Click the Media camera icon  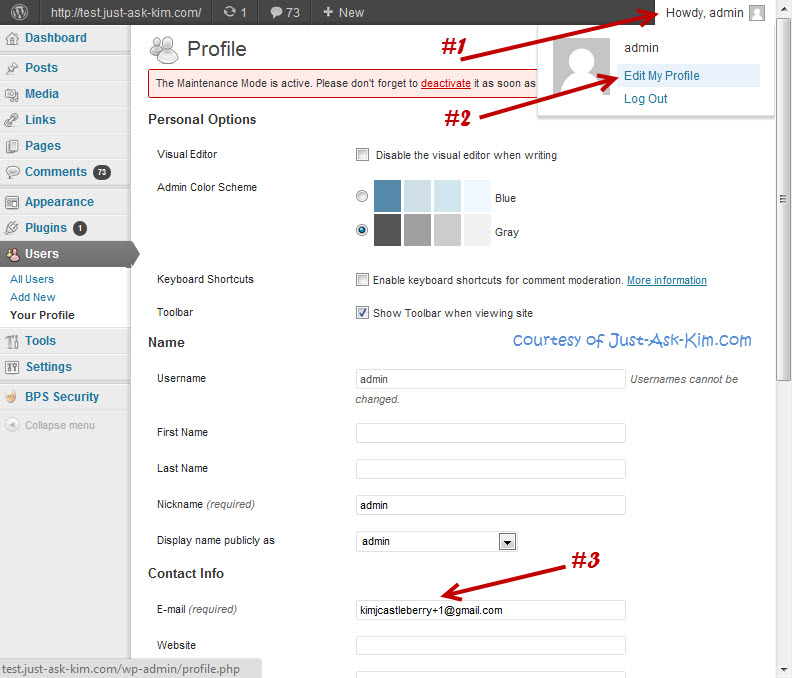click(12, 94)
